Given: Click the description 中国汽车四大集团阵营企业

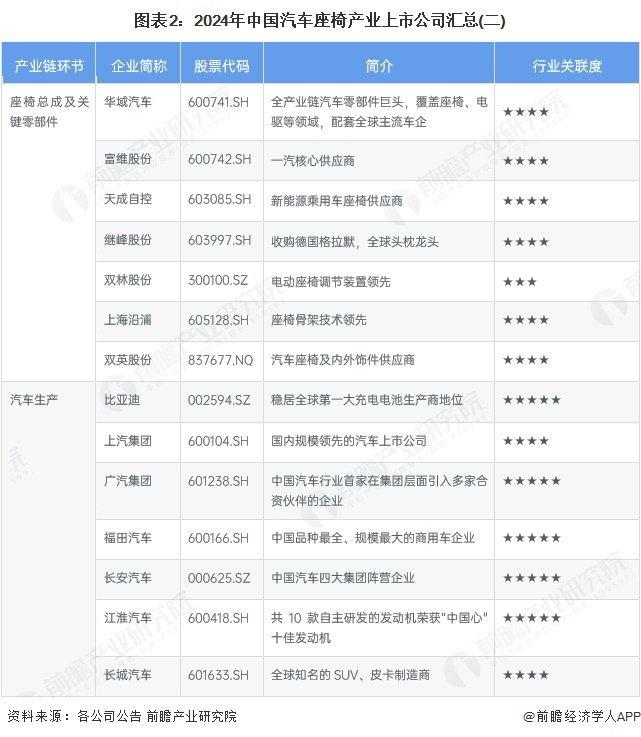Looking at the screenshot, I should pos(343,578).
